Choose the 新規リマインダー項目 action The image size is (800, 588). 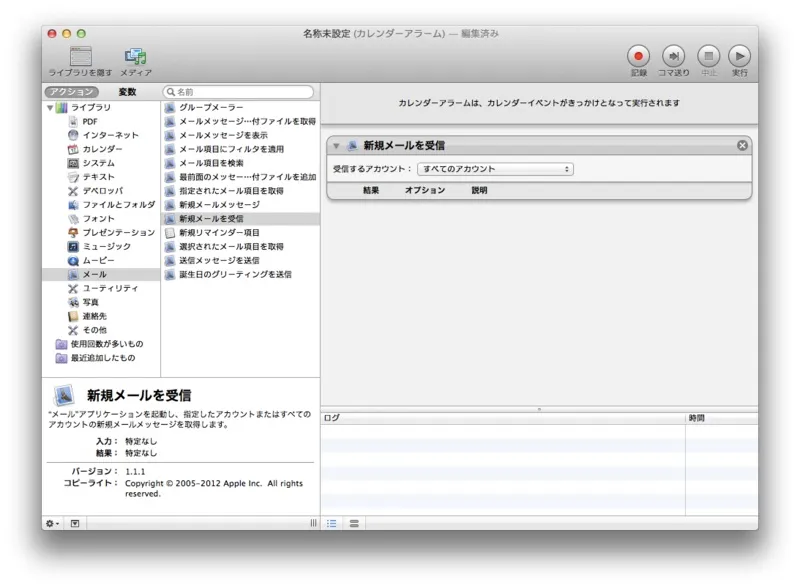(219, 232)
